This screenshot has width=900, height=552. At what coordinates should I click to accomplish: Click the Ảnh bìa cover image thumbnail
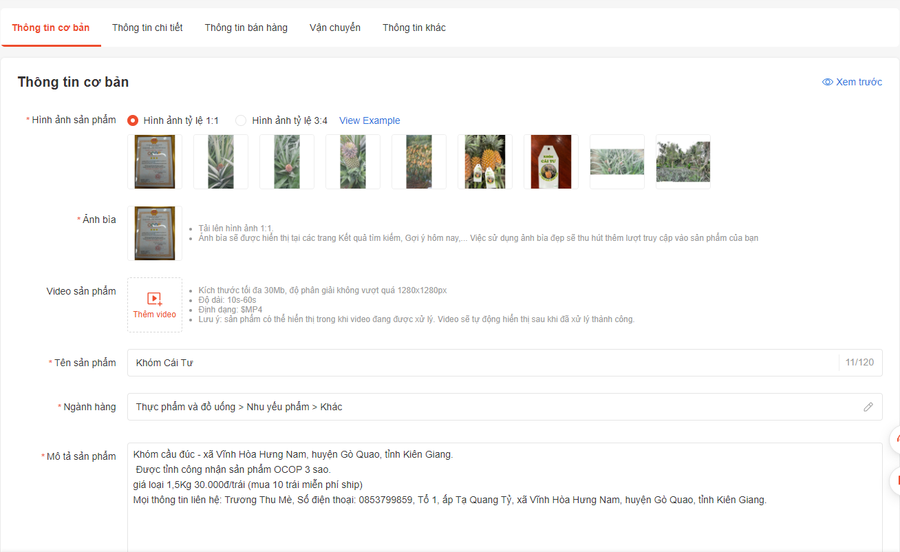click(155, 233)
